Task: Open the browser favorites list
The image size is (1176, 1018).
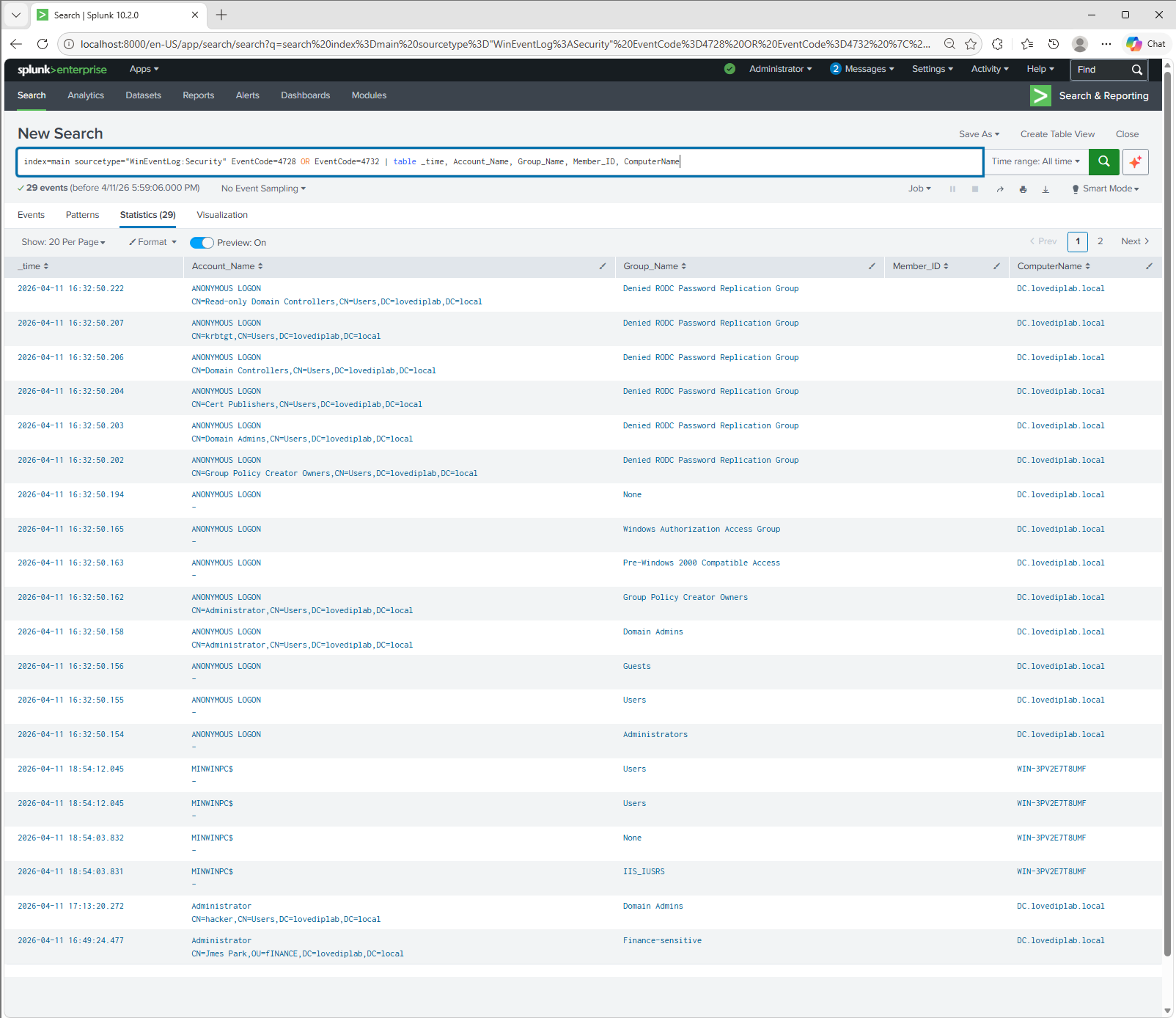Action: 1027,44
